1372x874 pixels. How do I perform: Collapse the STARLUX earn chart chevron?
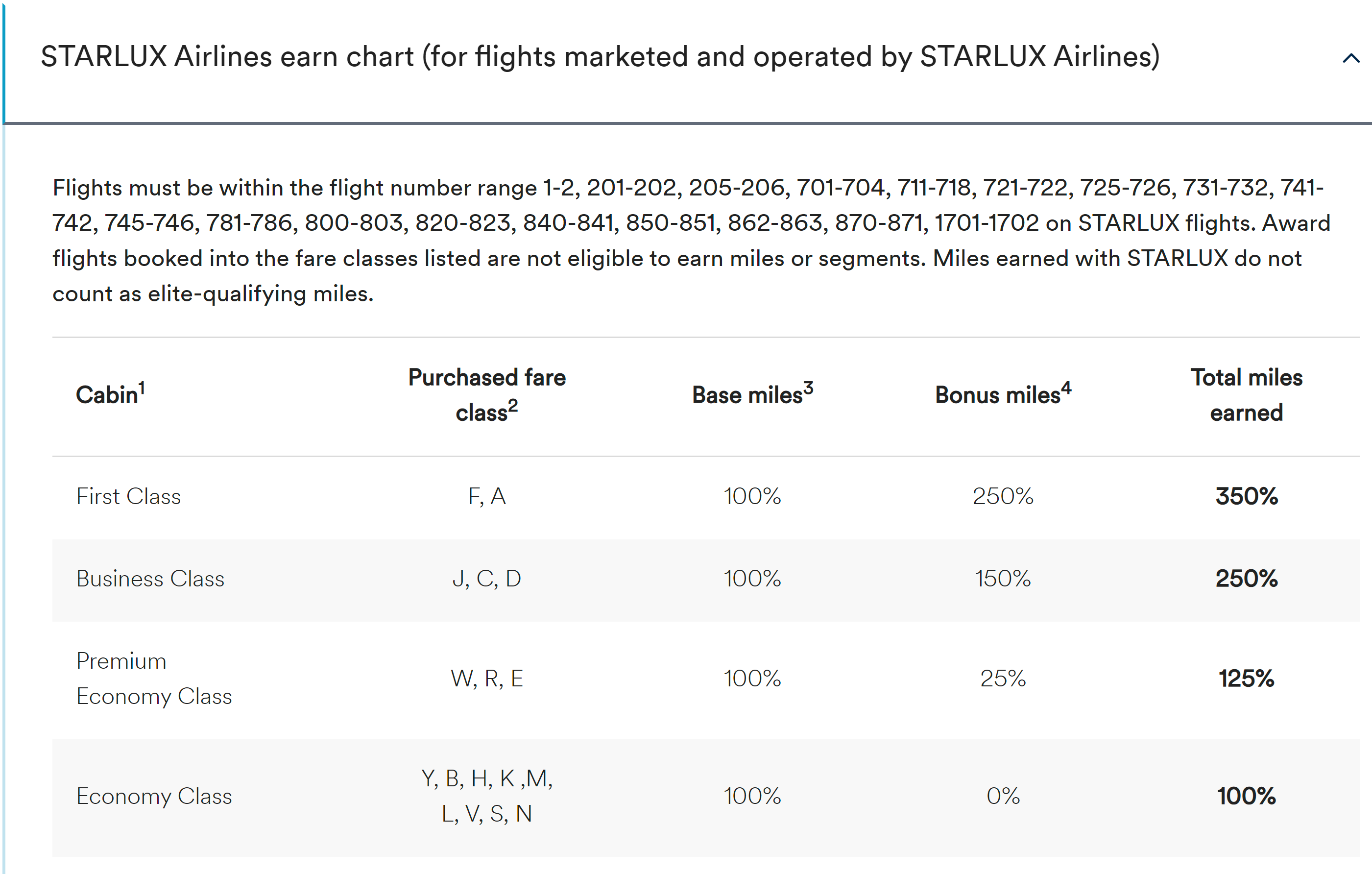pos(1350,58)
